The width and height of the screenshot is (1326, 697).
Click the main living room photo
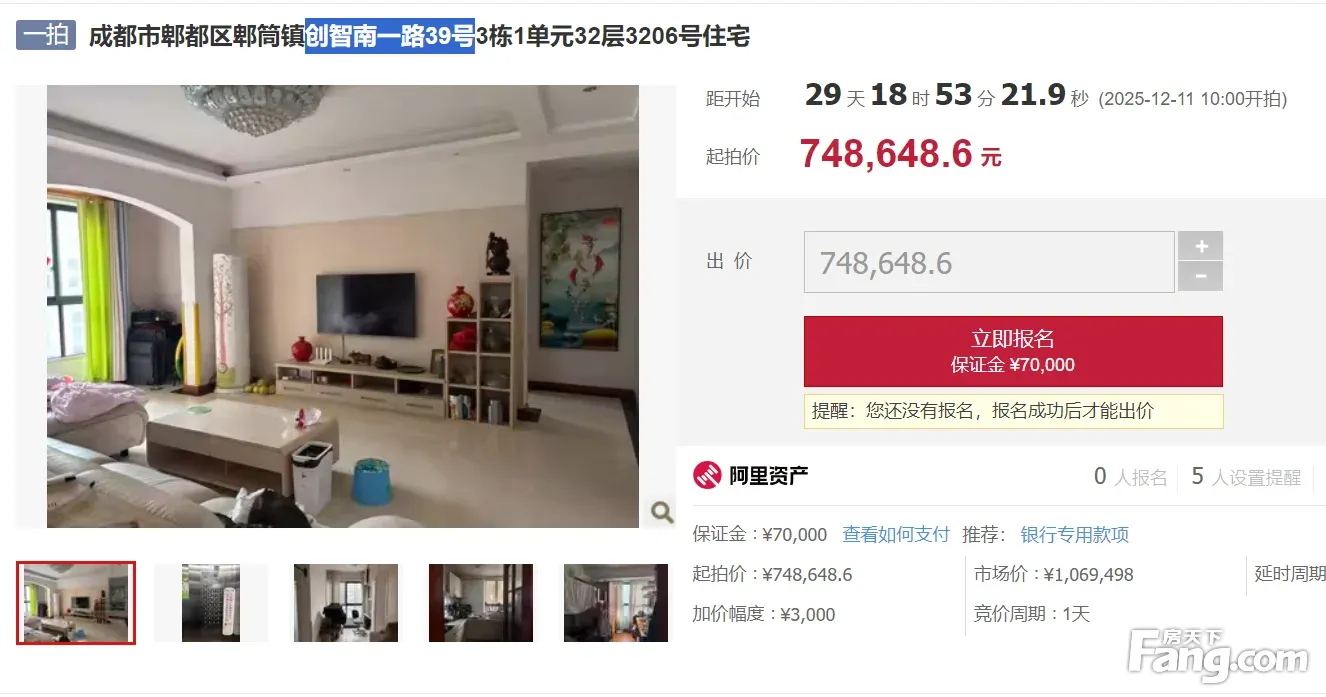[x=343, y=306]
